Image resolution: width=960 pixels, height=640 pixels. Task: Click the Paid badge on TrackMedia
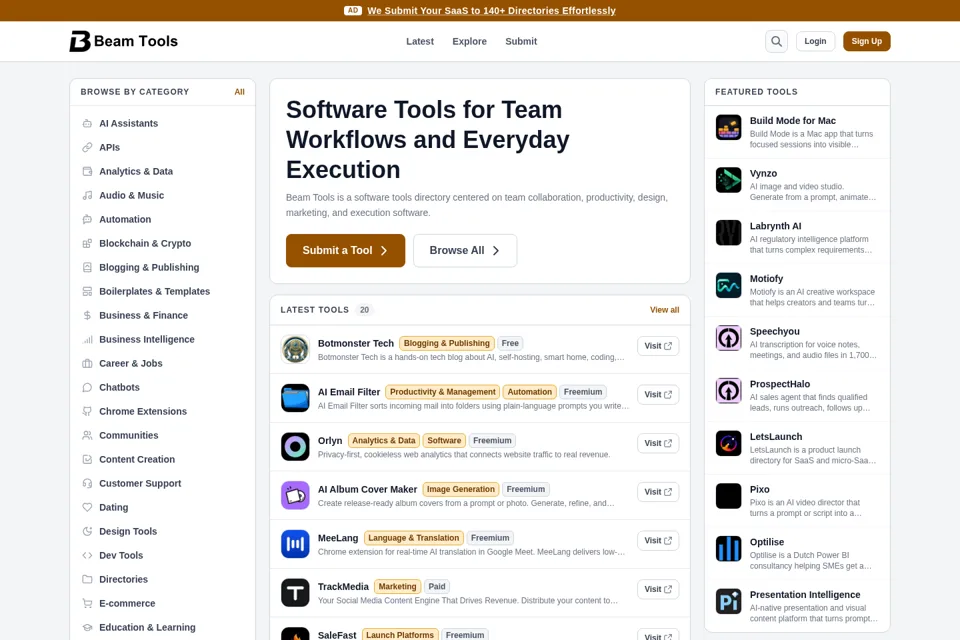[437, 587]
